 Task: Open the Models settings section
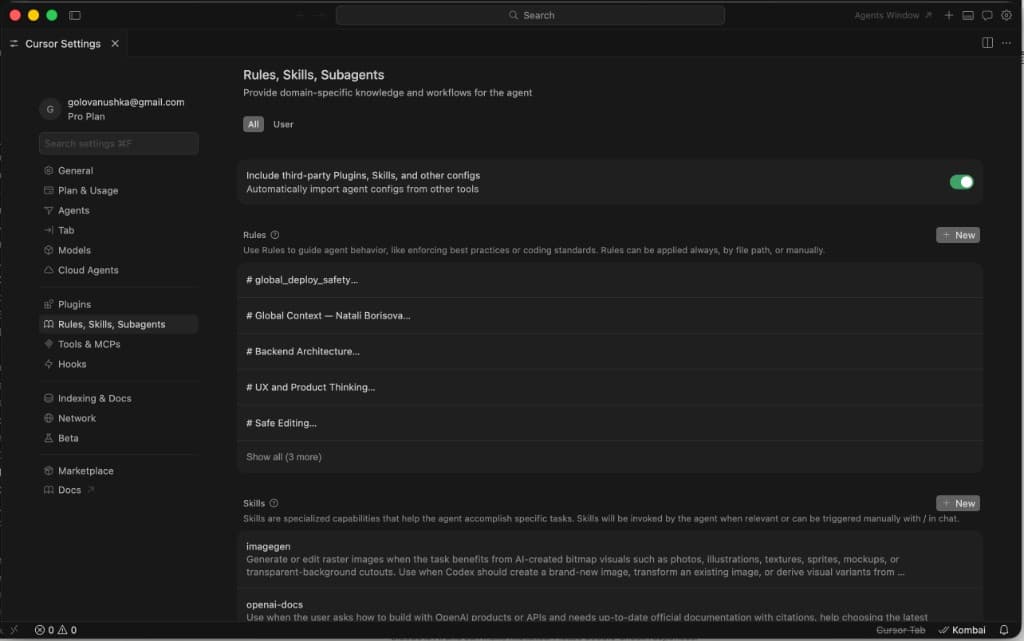pos(75,250)
